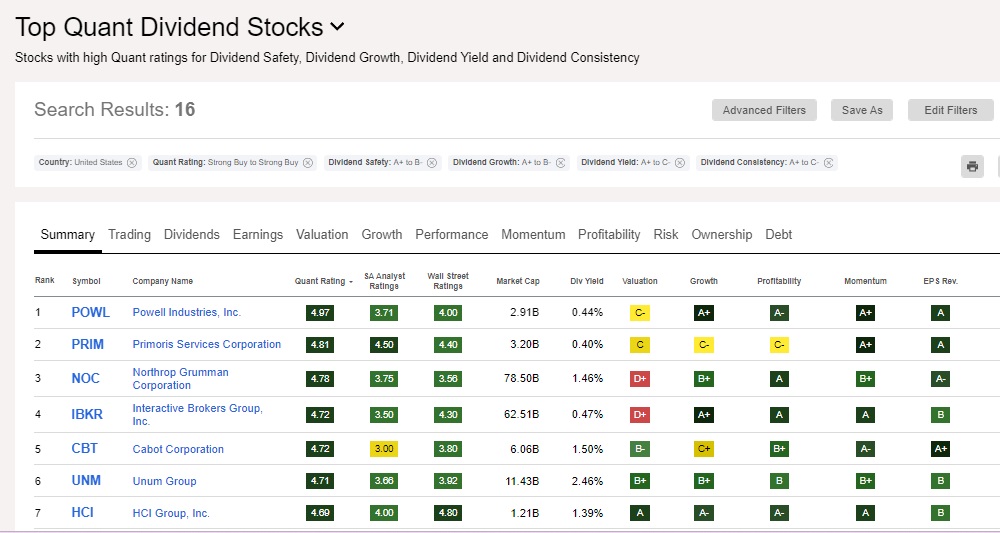This screenshot has width=1000, height=533.
Task: Sort by Wall Street Ratings column
Action: click(448, 281)
